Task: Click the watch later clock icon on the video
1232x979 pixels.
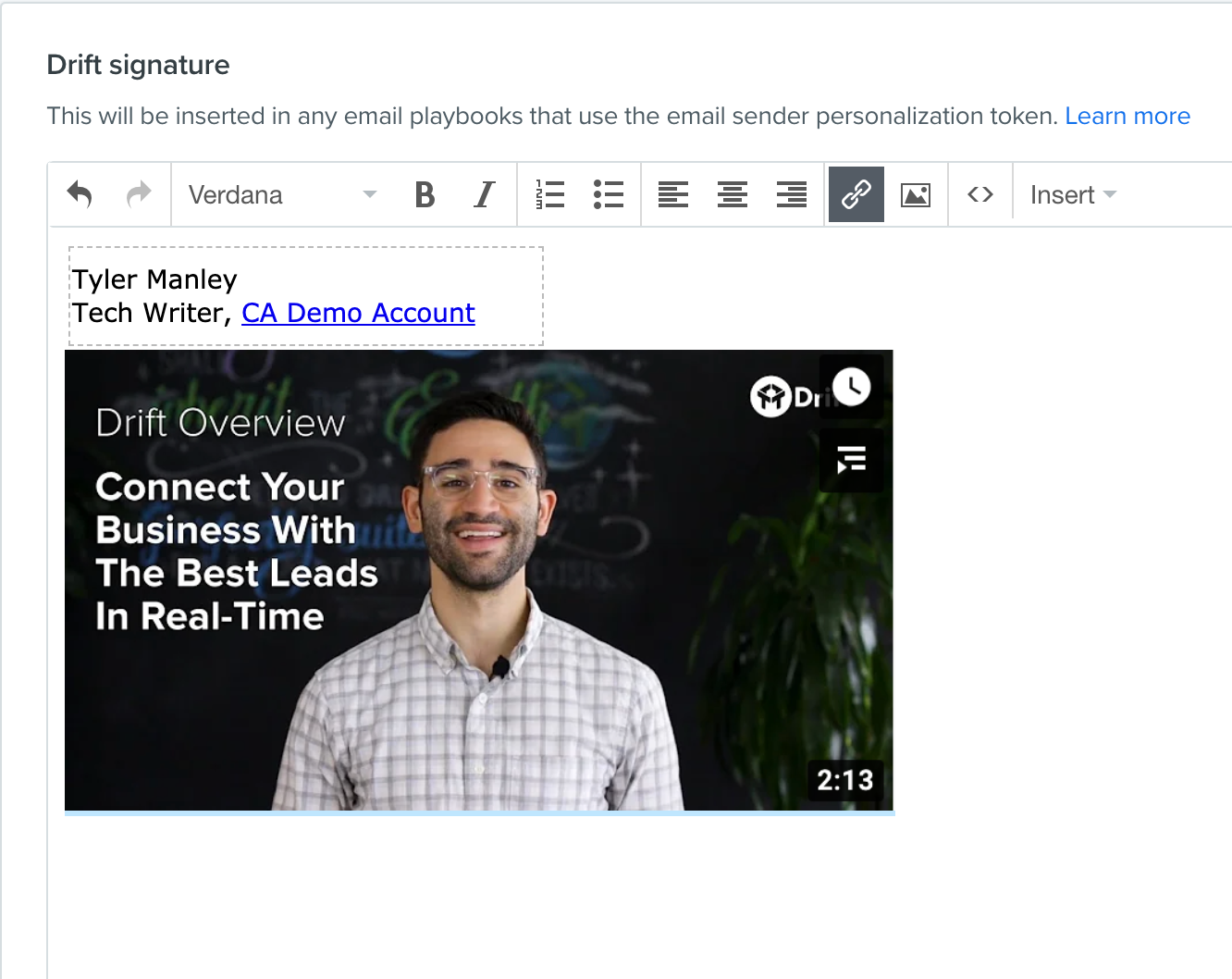Action: point(852,387)
